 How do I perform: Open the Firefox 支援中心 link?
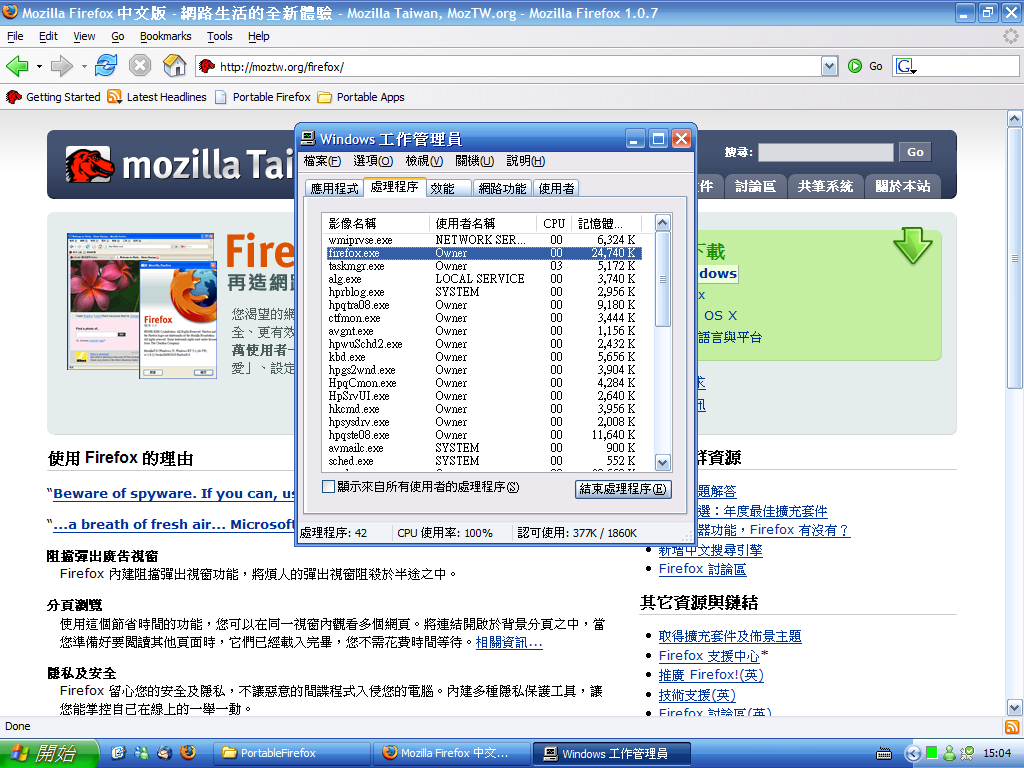[709, 656]
